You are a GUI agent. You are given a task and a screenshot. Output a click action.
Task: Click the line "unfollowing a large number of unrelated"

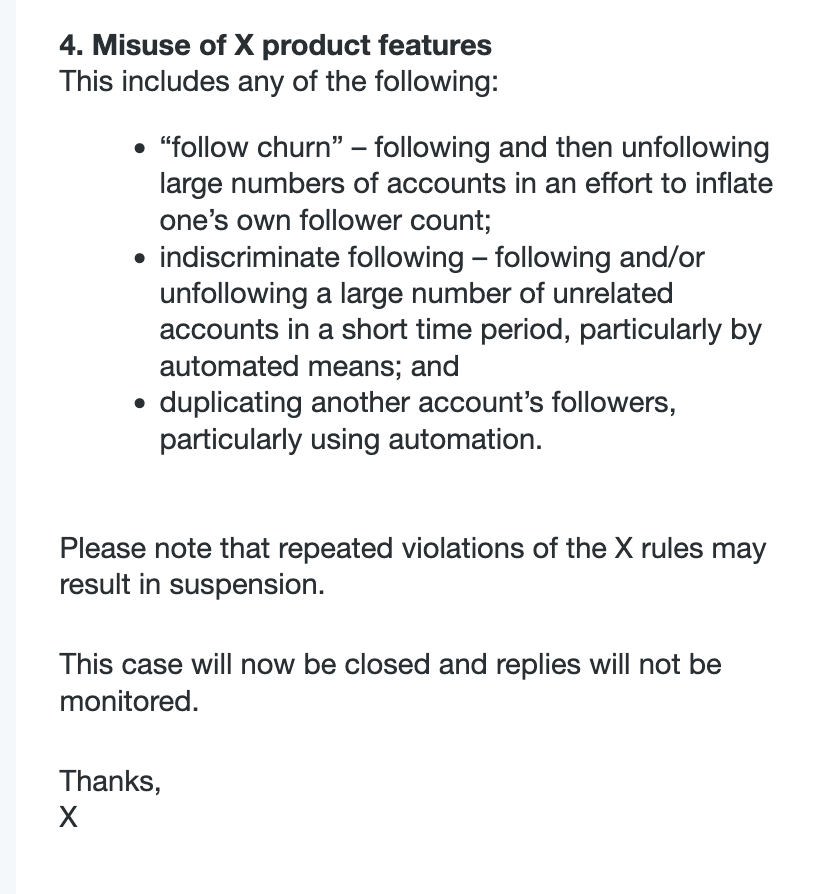pos(416,293)
